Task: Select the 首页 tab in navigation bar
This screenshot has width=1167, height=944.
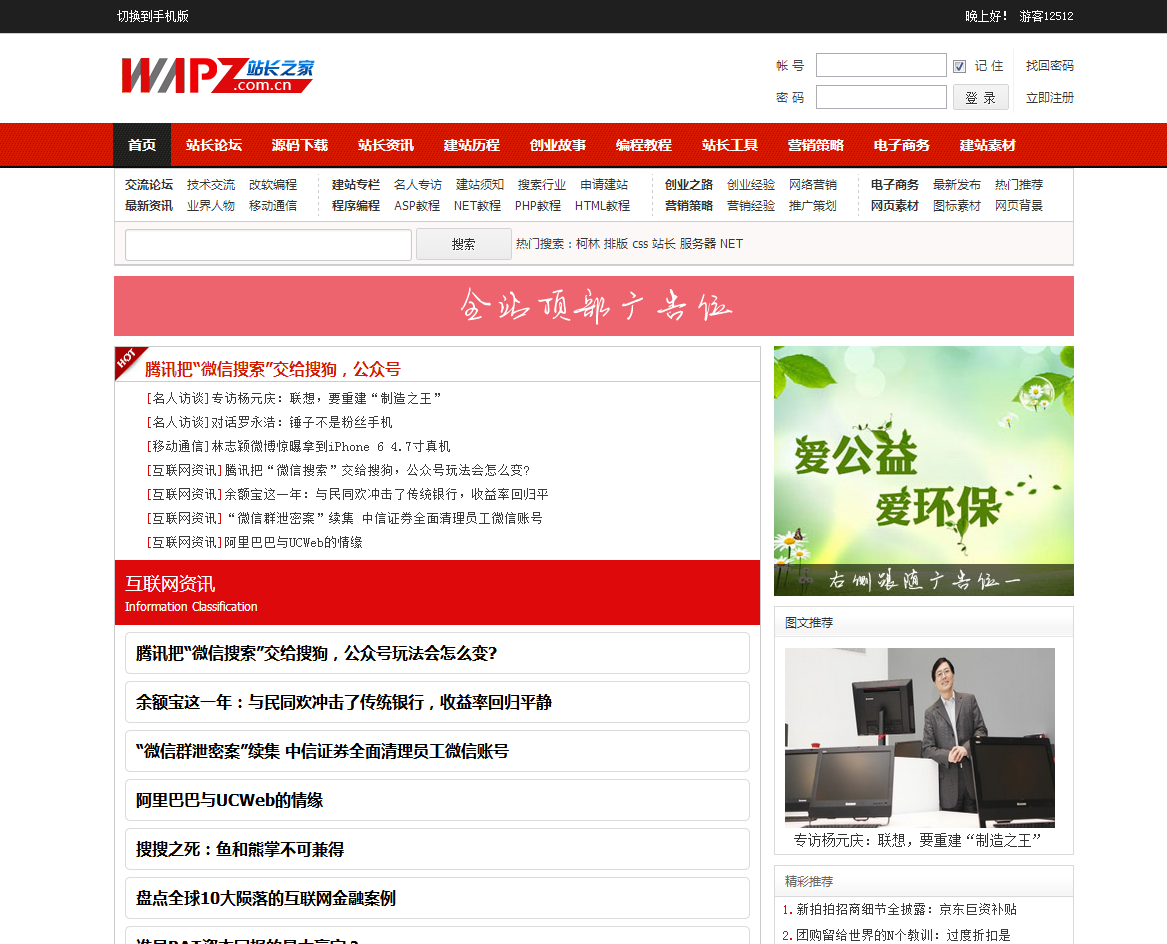Action: pos(142,145)
